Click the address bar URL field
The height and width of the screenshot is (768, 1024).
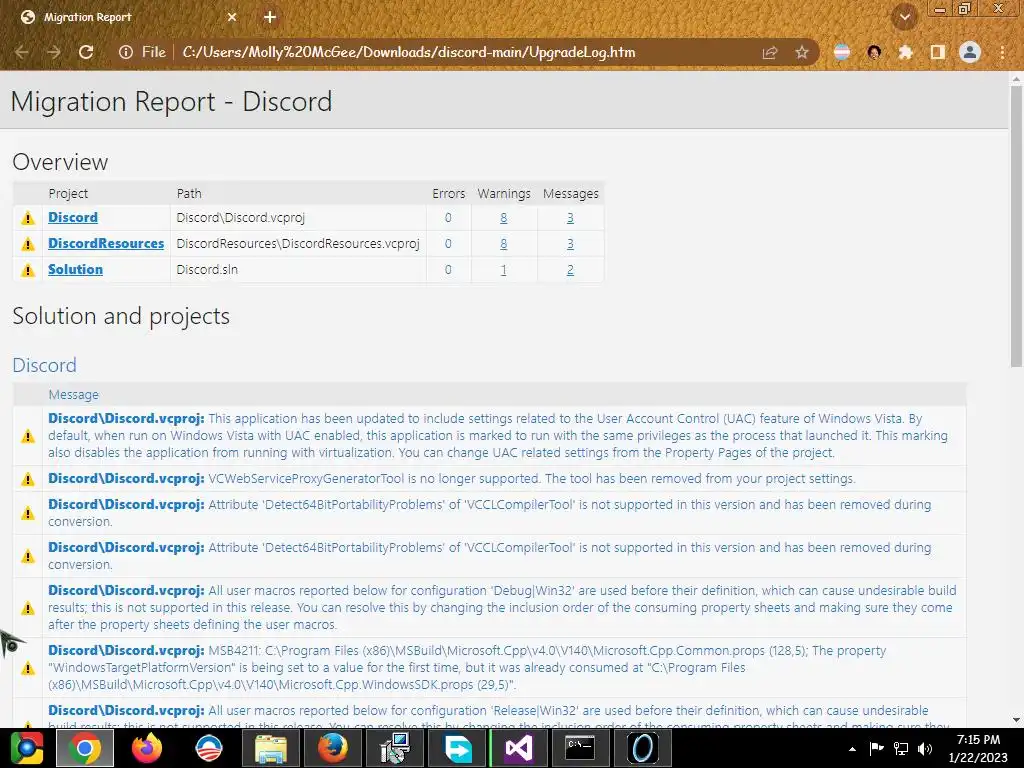click(408, 52)
